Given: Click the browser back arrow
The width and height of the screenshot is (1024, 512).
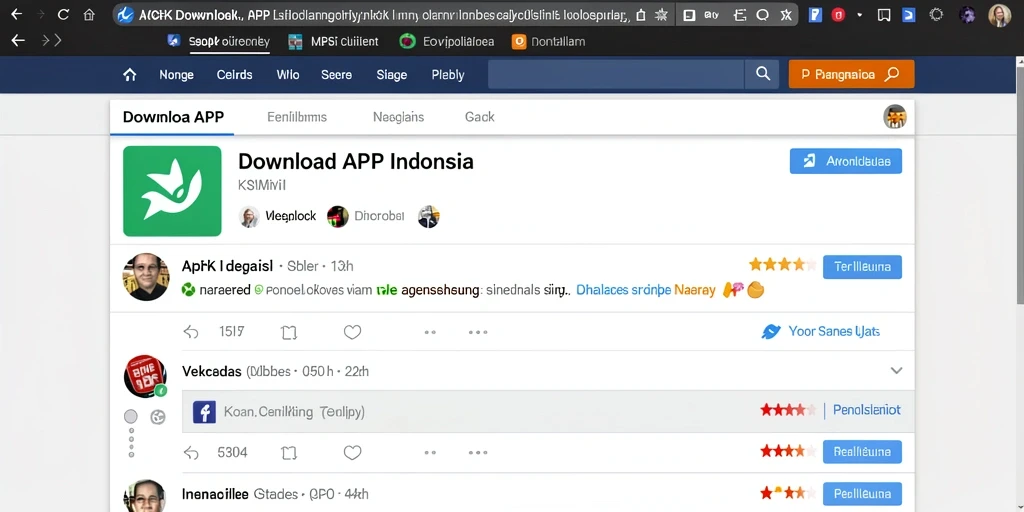Looking at the screenshot, I should (17, 14).
